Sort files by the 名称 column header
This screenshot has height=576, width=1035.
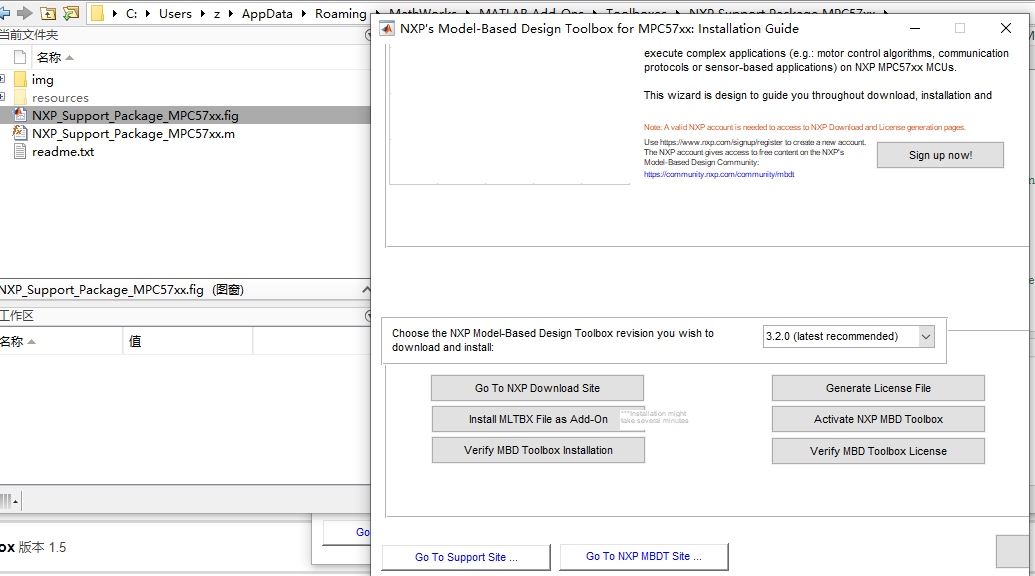coord(55,57)
